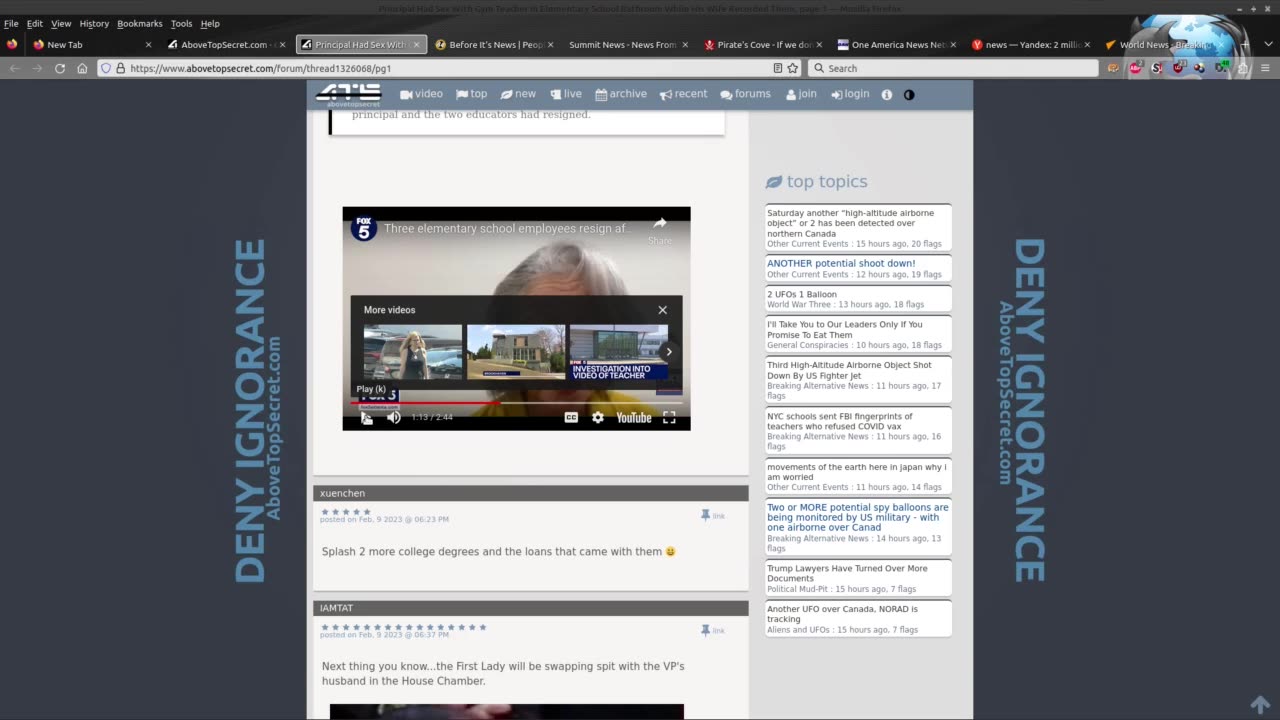Viewport: 1280px width, 720px height.
Task: Open live section in site navbar
Action: click(x=565, y=94)
